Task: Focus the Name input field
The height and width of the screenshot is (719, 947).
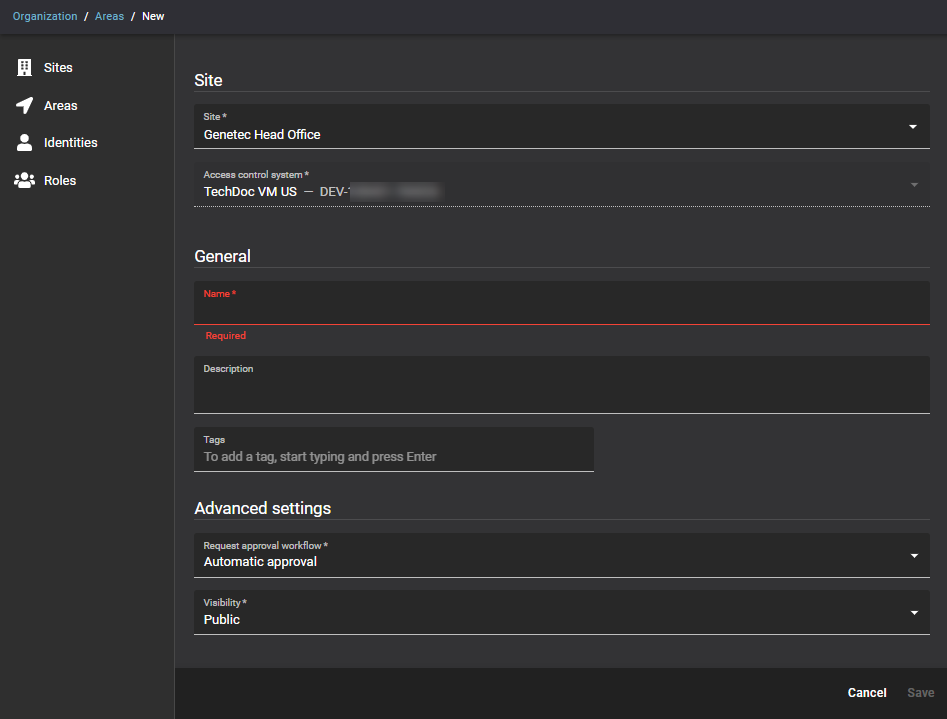Action: click(560, 310)
